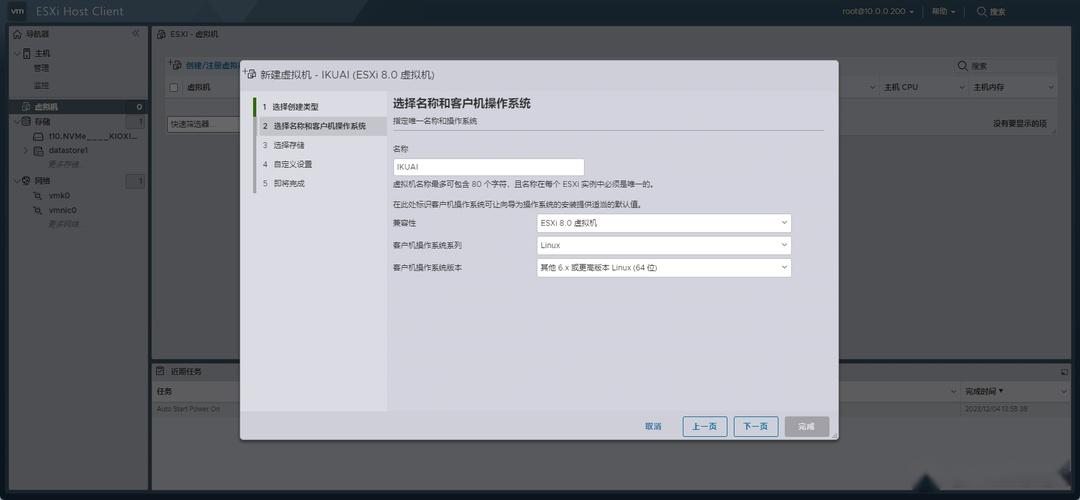Image resolution: width=1080 pixels, height=500 pixels.
Task: Click the storage icon next to 存储
Action: point(28,121)
